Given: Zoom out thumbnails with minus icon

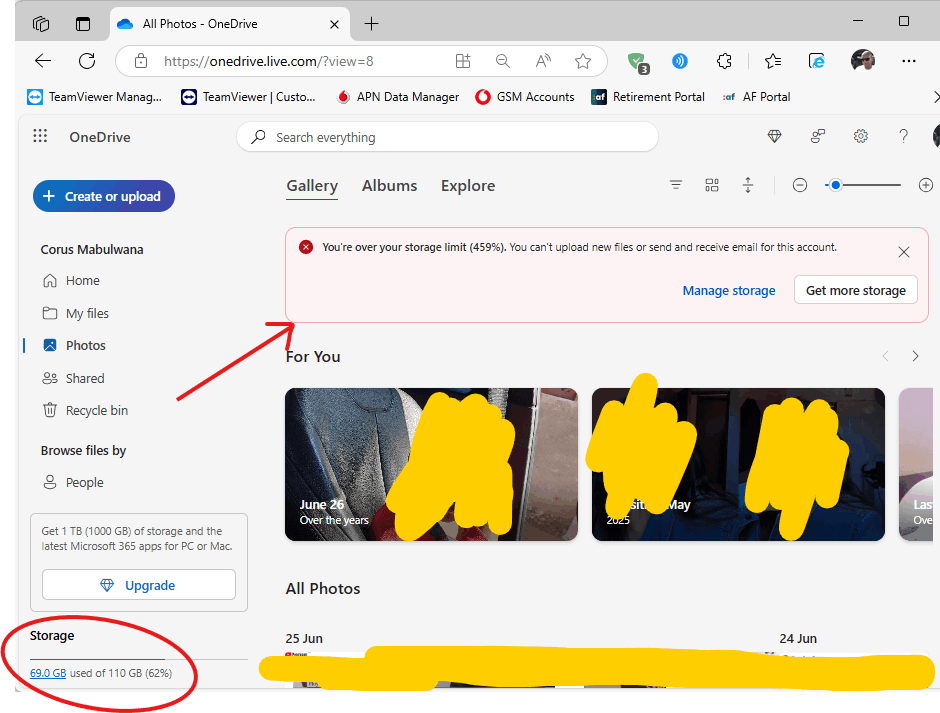Looking at the screenshot, I should 800,185.
